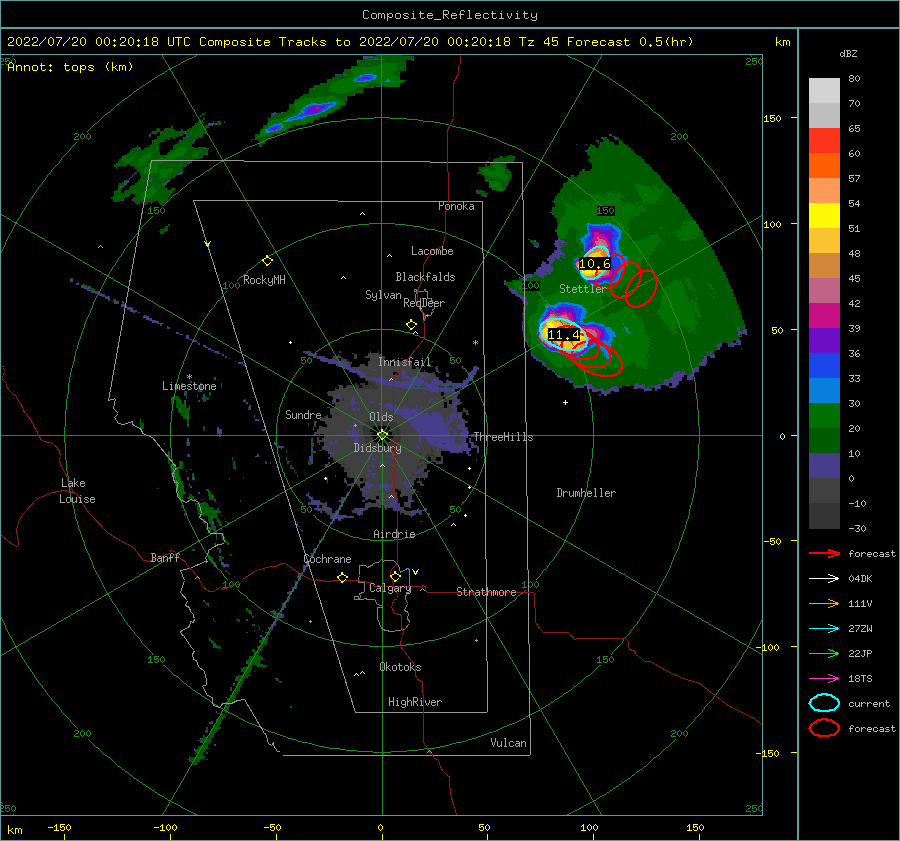Click the Cochrane town label
This screenshot has width=900, height=841.
327,559
